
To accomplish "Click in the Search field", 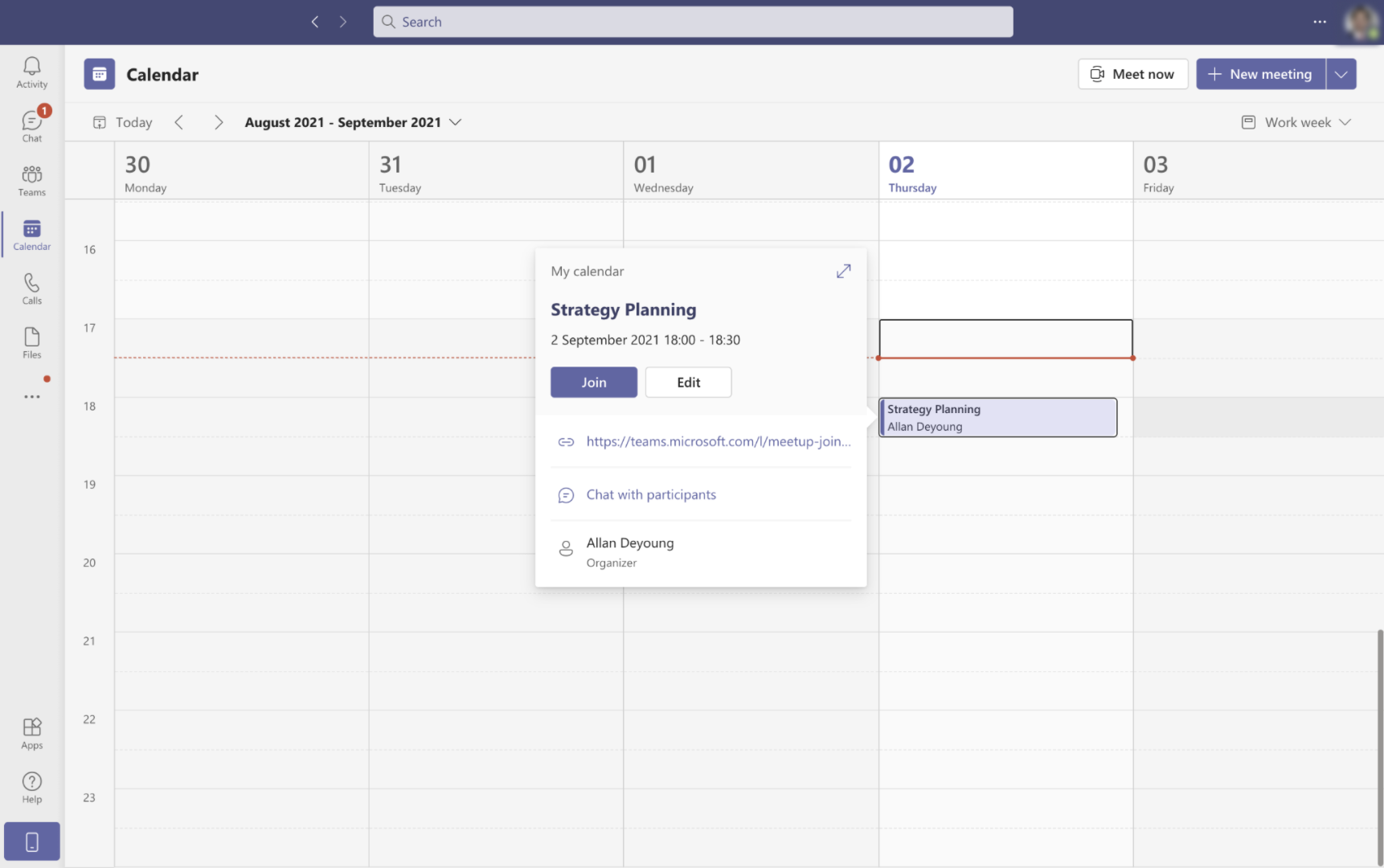I will [x=693, y=22].
